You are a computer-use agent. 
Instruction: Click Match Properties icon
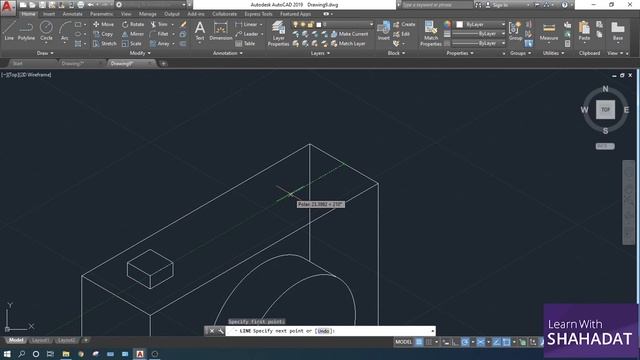[x=431, y=33]
